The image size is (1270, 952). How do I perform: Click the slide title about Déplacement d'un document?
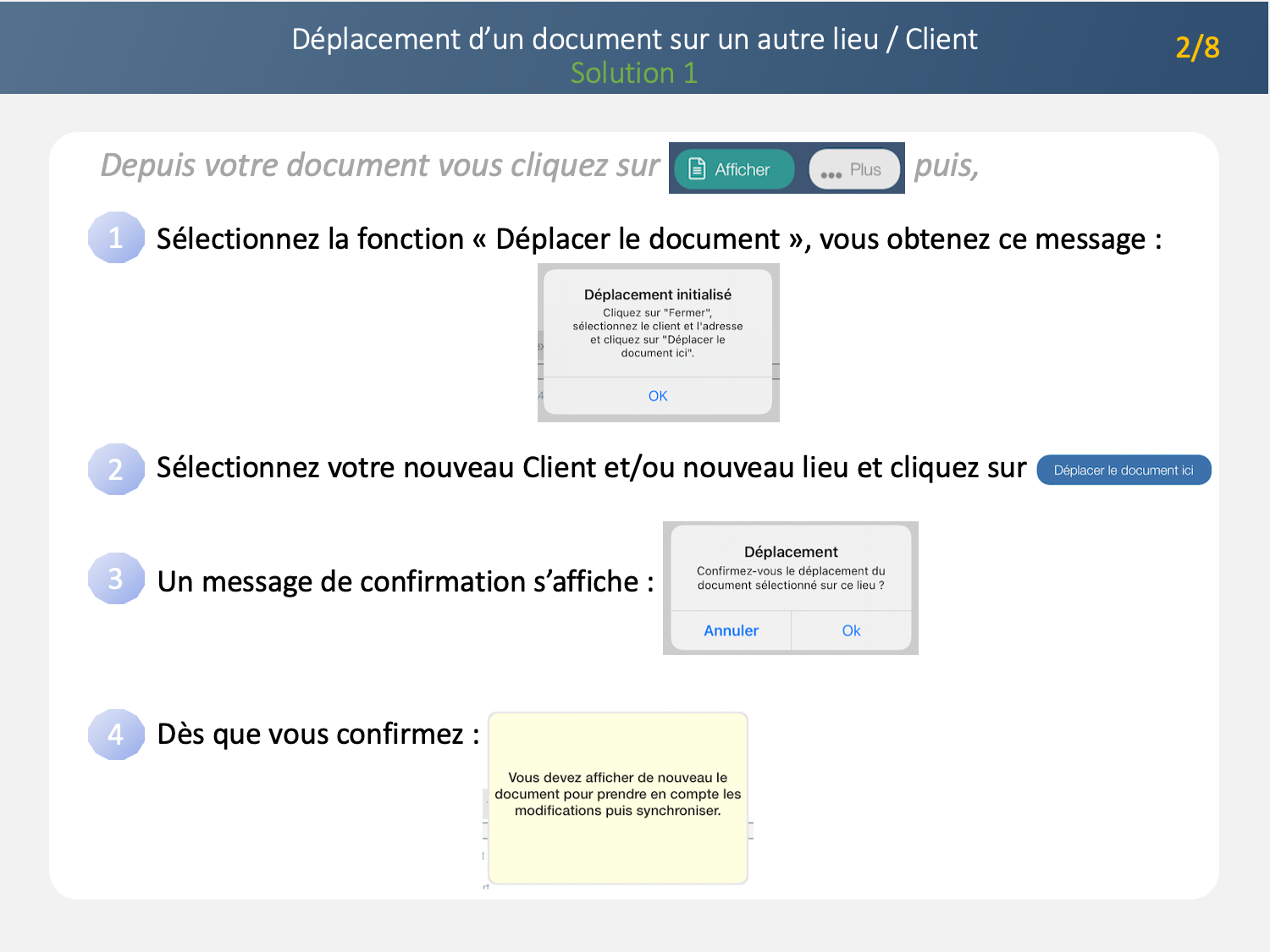click(x=634, y=39)
